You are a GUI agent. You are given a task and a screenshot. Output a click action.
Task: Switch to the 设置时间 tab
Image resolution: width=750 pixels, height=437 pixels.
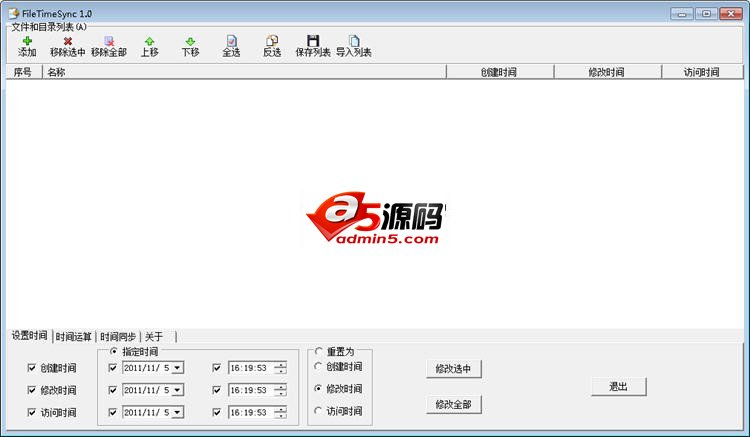[30, 336]
